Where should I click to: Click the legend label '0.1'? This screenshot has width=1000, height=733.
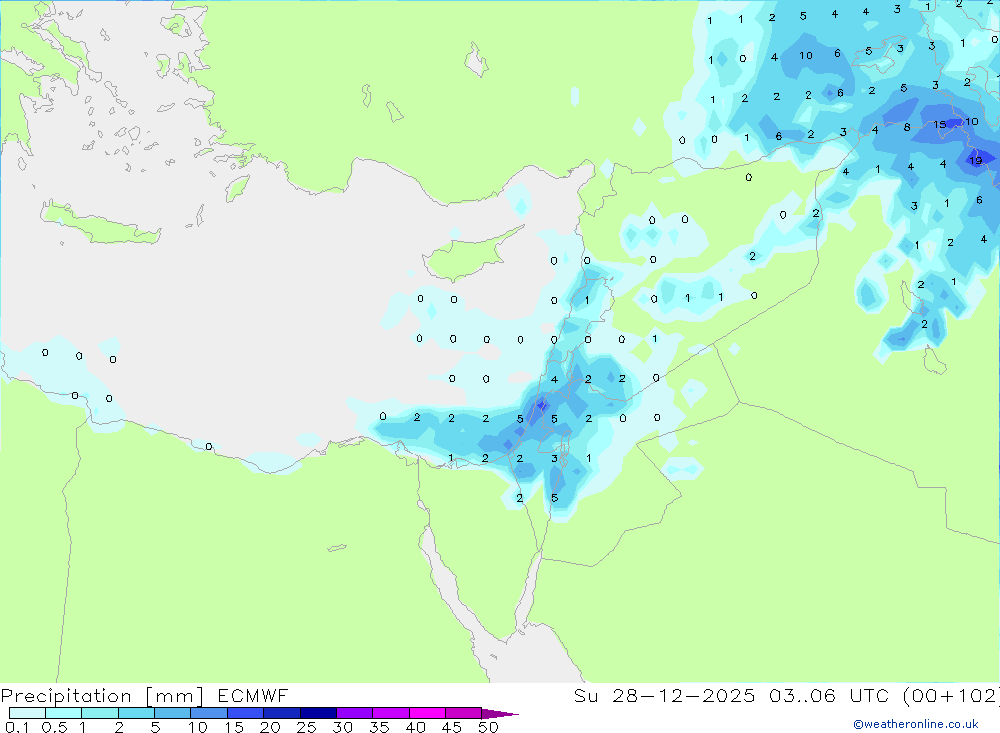point(17,727)
